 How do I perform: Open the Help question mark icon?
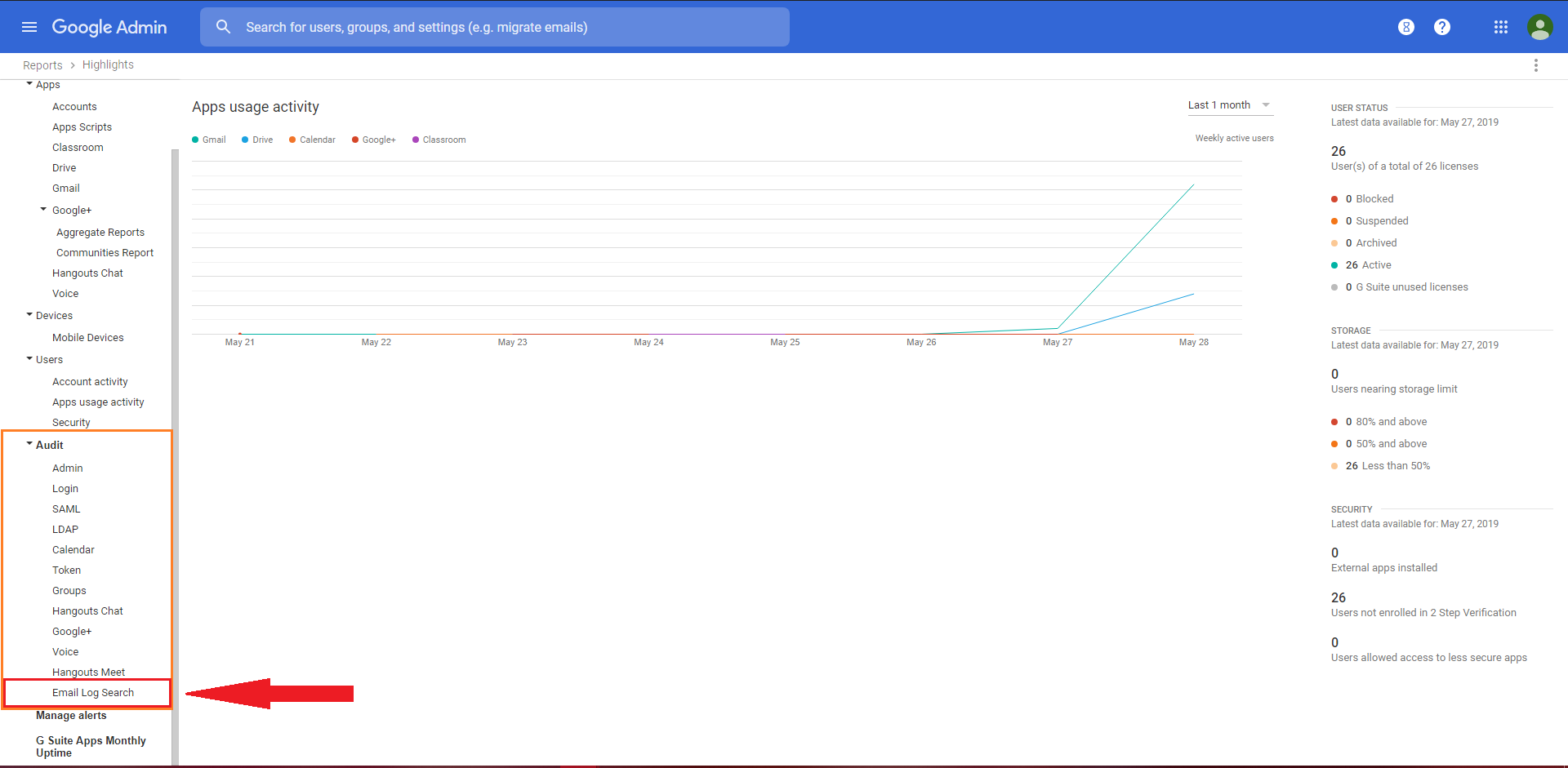(x=1442, y=27)
